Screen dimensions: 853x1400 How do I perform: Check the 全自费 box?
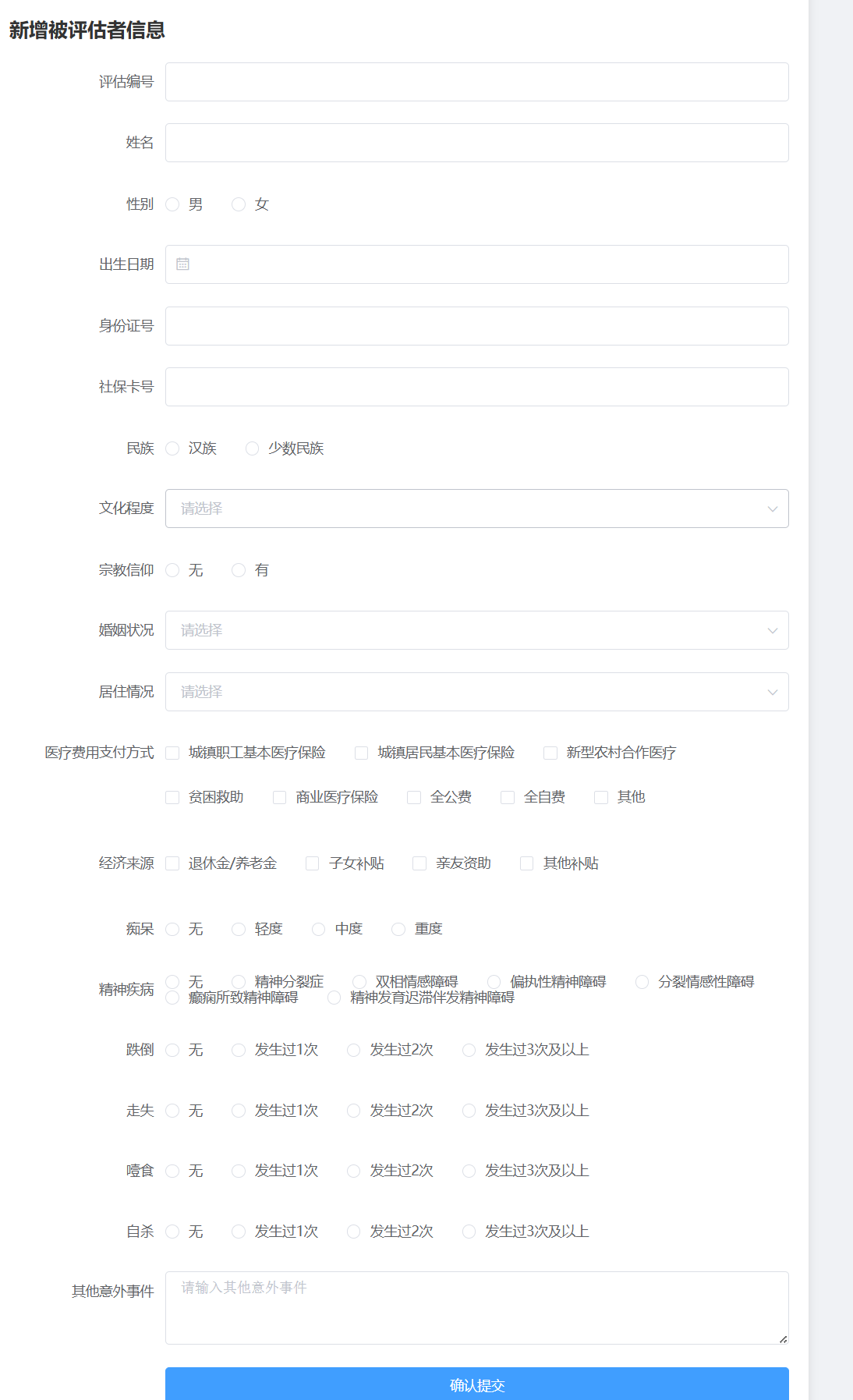click(508, 797)
